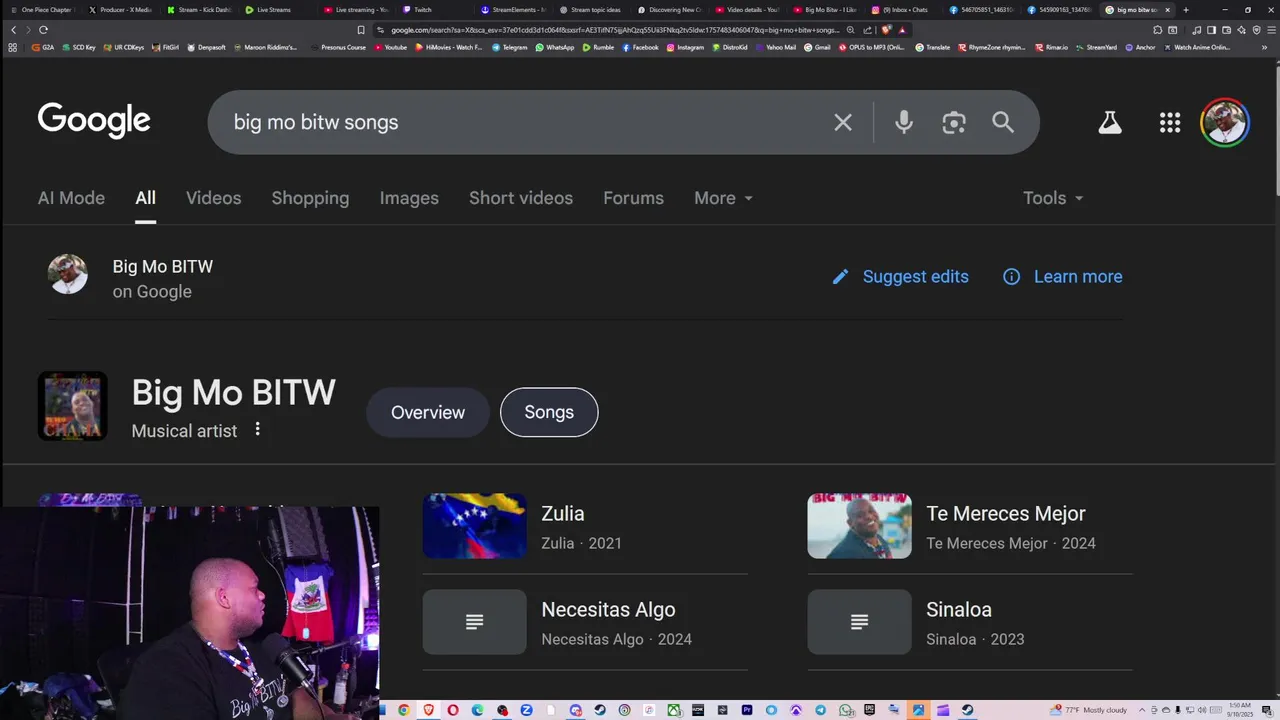1280x720 pixels.
Task: Click the Te Mereces Mejor cover thumbnail
Action: [859, 526]
